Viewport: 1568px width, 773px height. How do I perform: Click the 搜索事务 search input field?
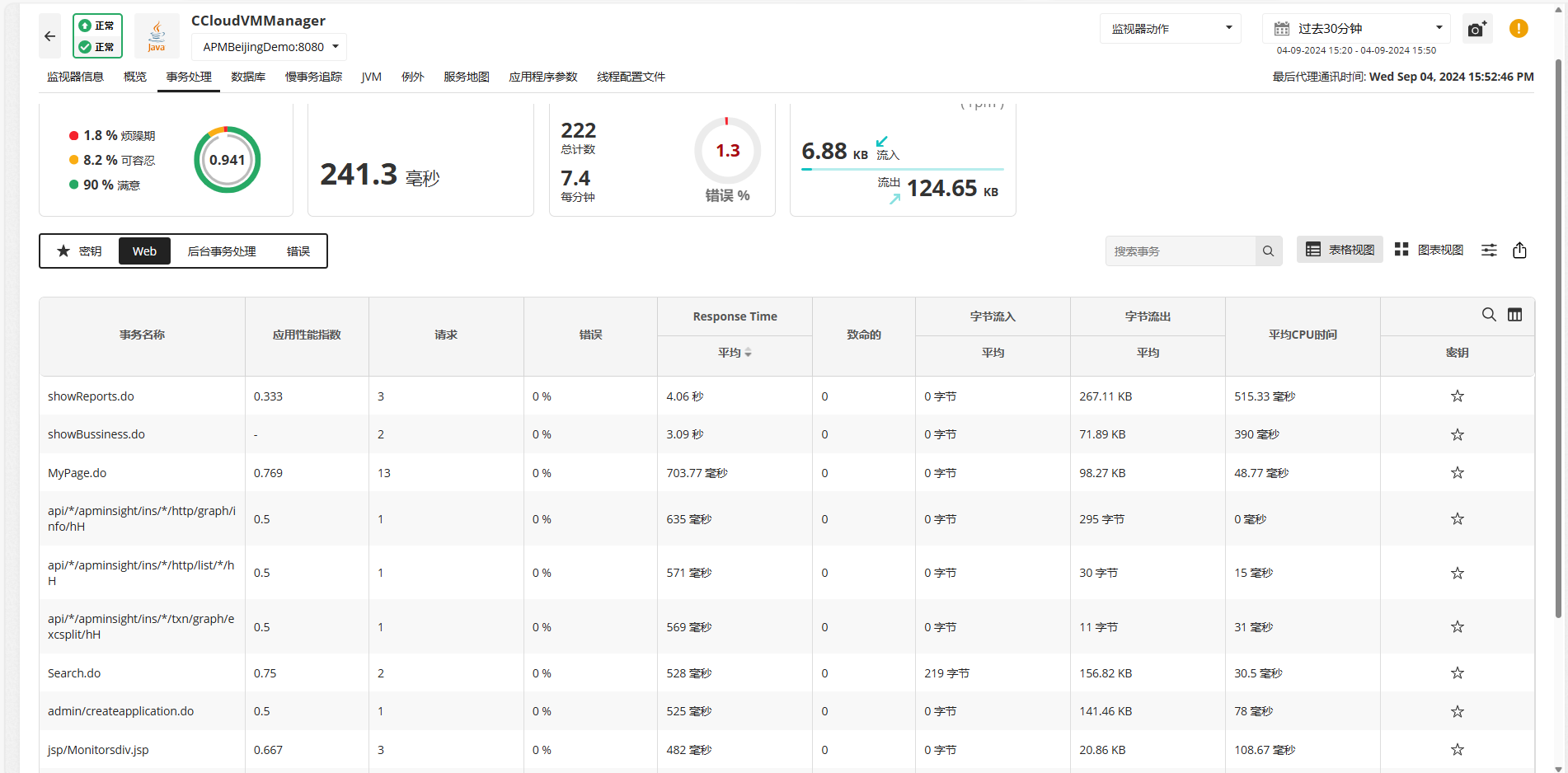point(1180,251)
